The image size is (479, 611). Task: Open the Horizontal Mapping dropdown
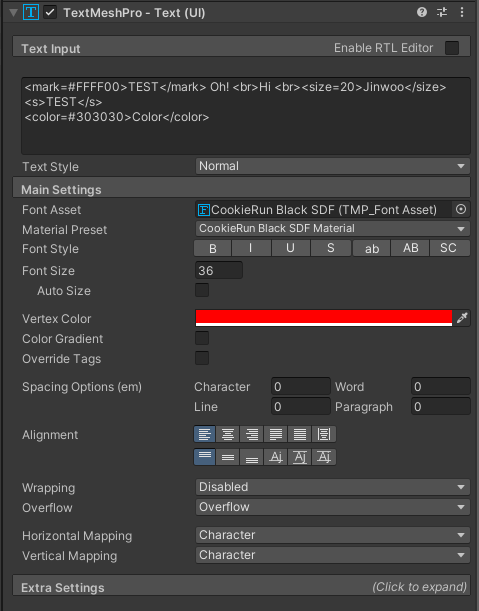[332, 535]
